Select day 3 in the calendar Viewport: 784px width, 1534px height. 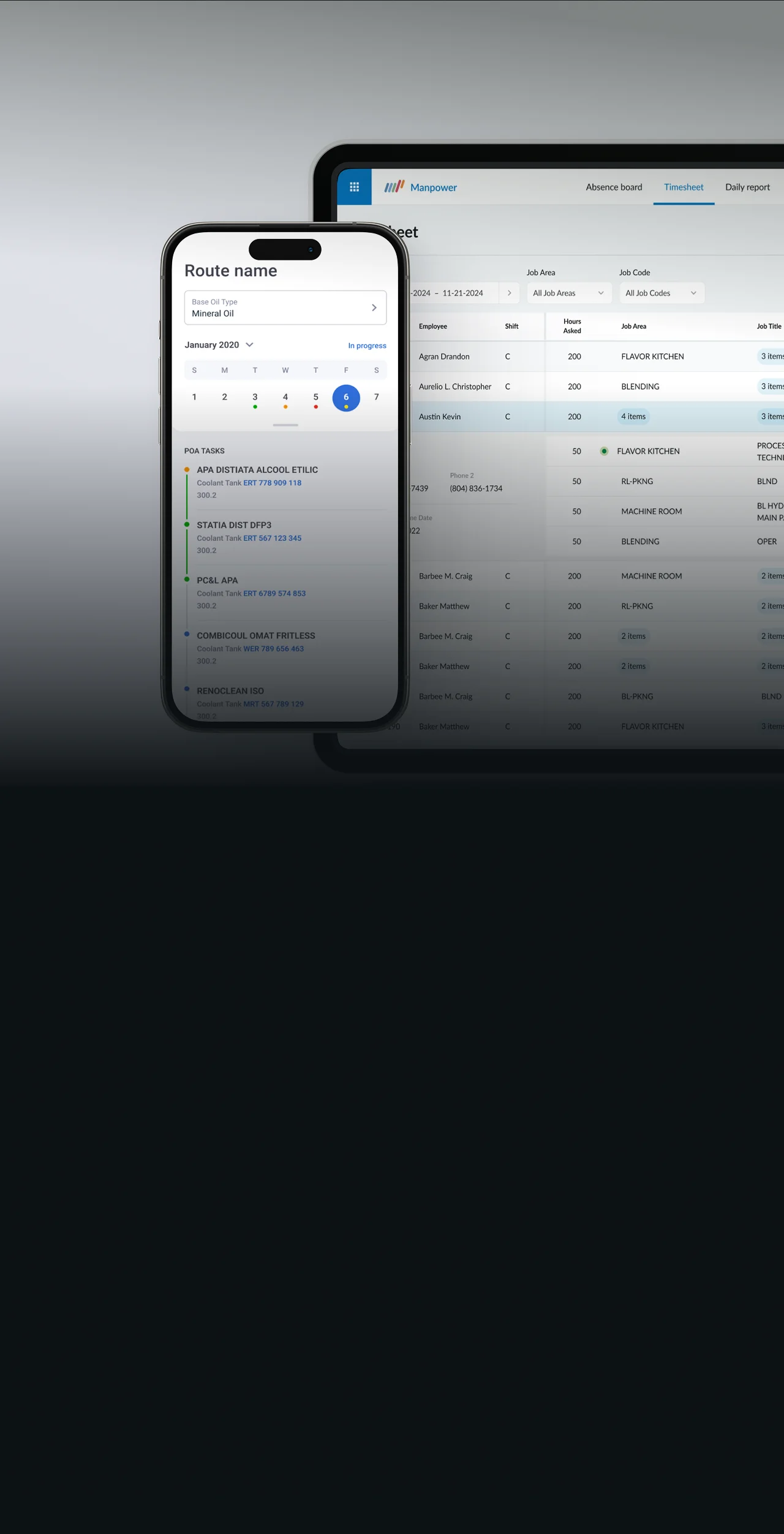[x=255, y=398]
